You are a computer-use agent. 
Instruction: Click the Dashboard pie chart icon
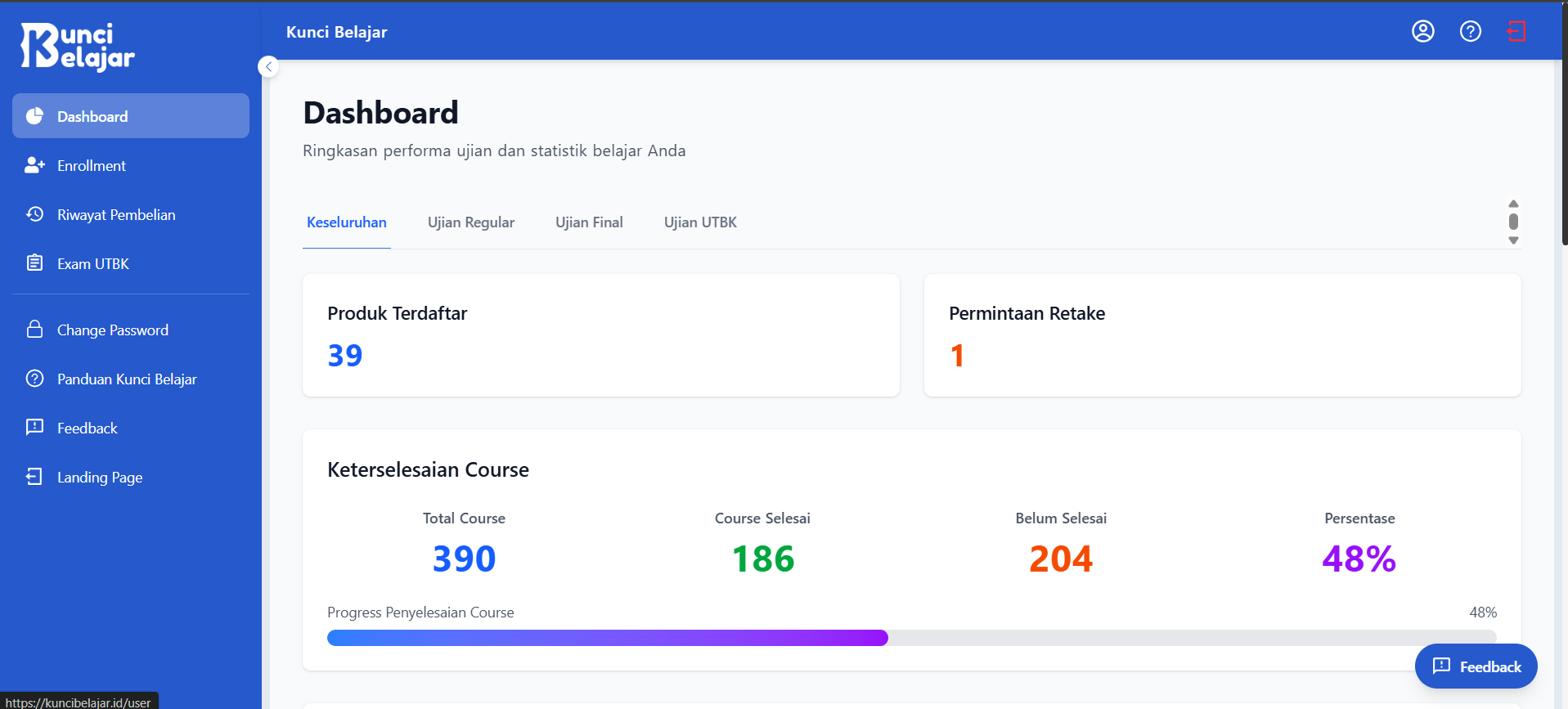[34, 116]
